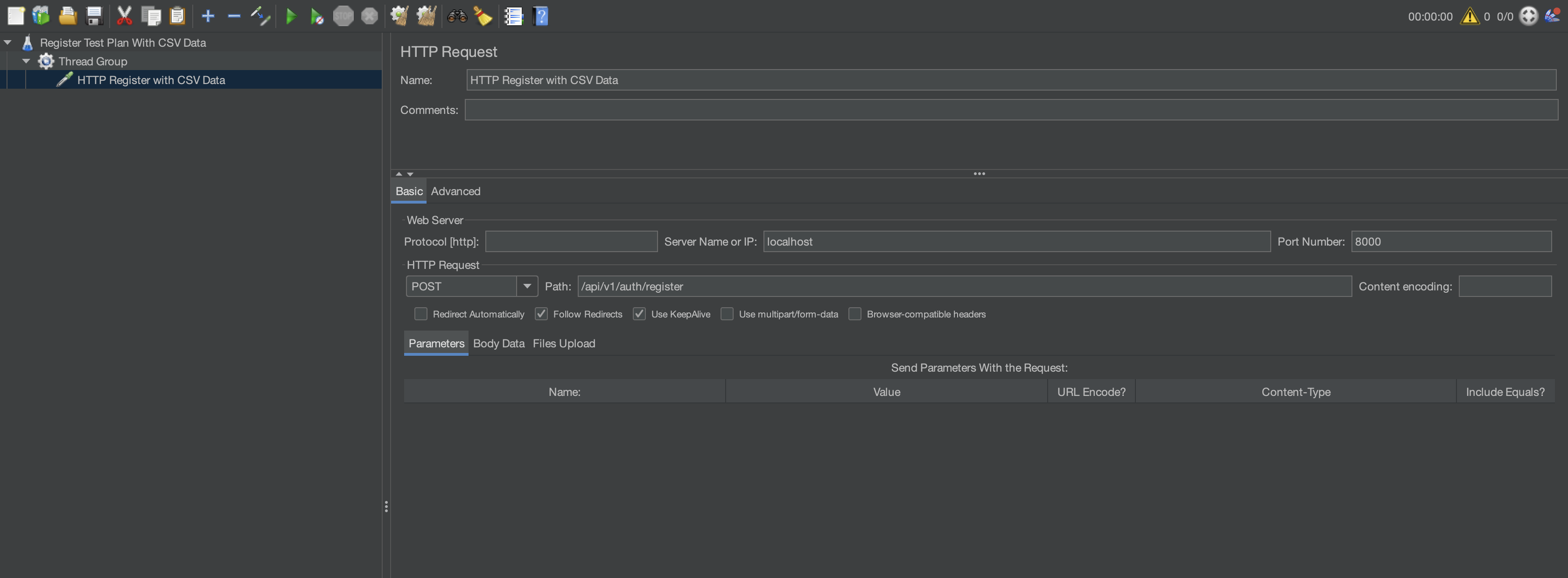The width and height of the screenshot is (1568, 578).
Task: Disable Follow Redirects option
Action: point(541,314)
